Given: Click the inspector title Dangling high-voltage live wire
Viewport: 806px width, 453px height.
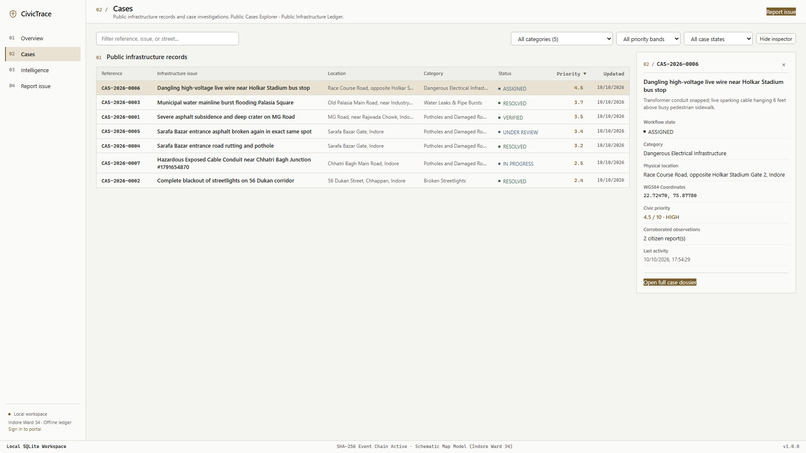Looking at the screenshot, I should click(x=713, y=85).
